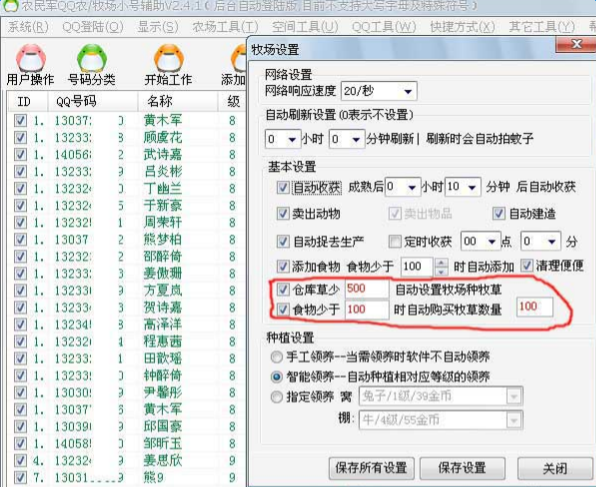Screen dimensions: 596x487
Task: Click the 用户操作 penguin icon
Action: point(31,58)
